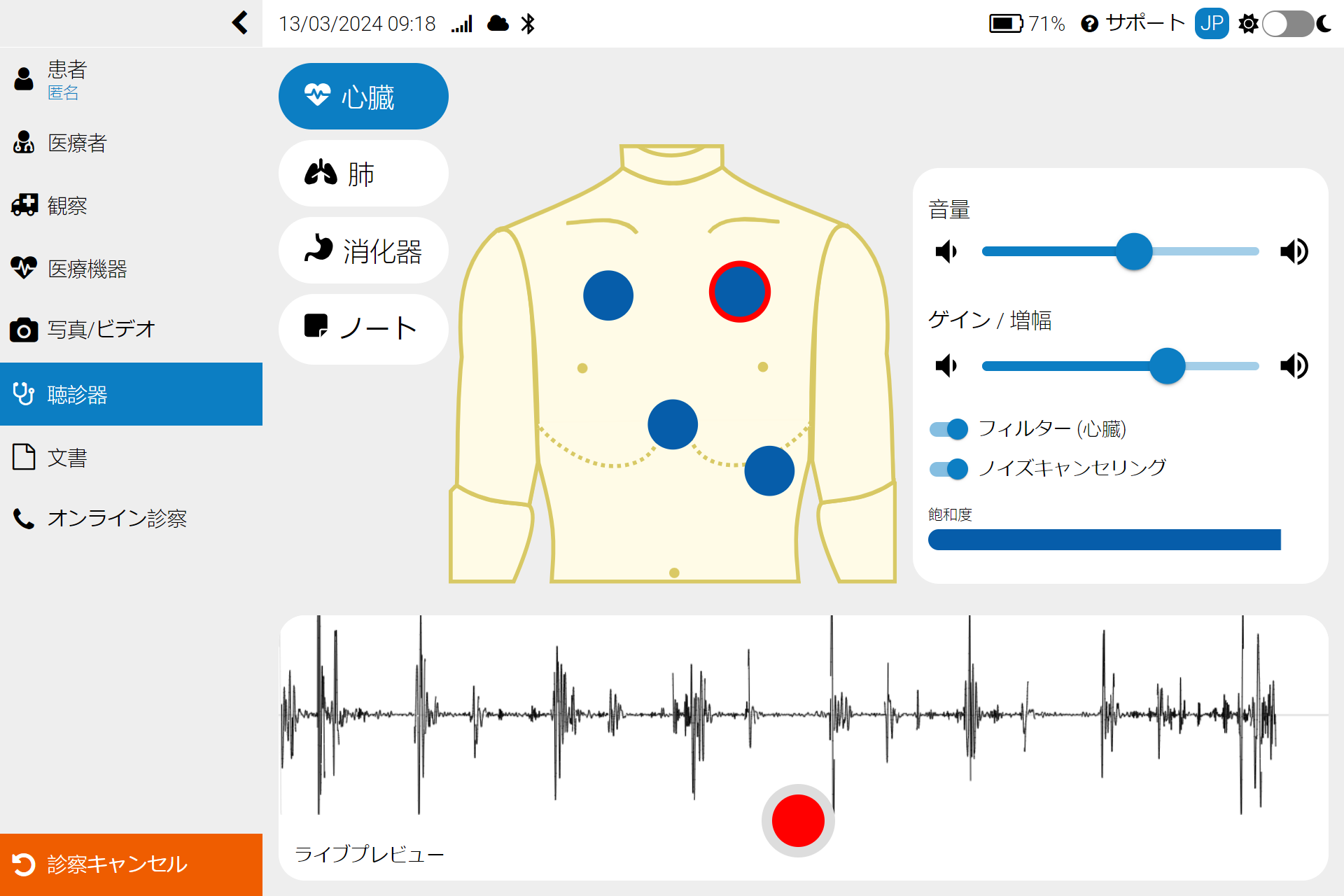
Task: Toggle dark mode switch in top bar
Action: tap(1287, 24)
